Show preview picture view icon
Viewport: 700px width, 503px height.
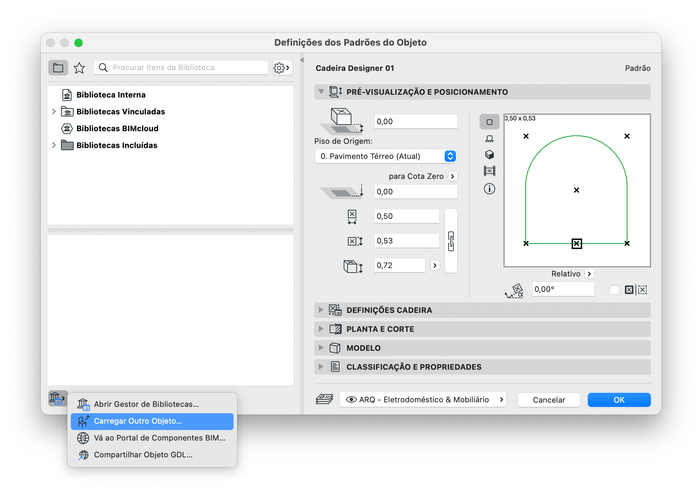click(x=489, y=171)
